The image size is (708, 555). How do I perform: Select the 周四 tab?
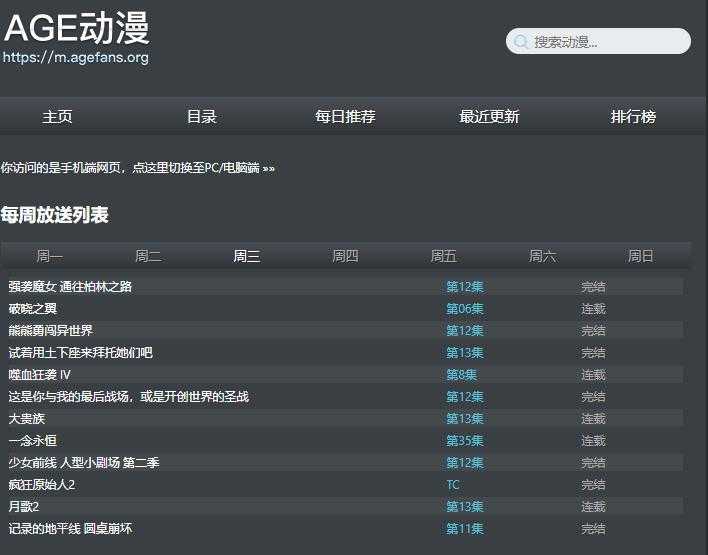[345, 257]
